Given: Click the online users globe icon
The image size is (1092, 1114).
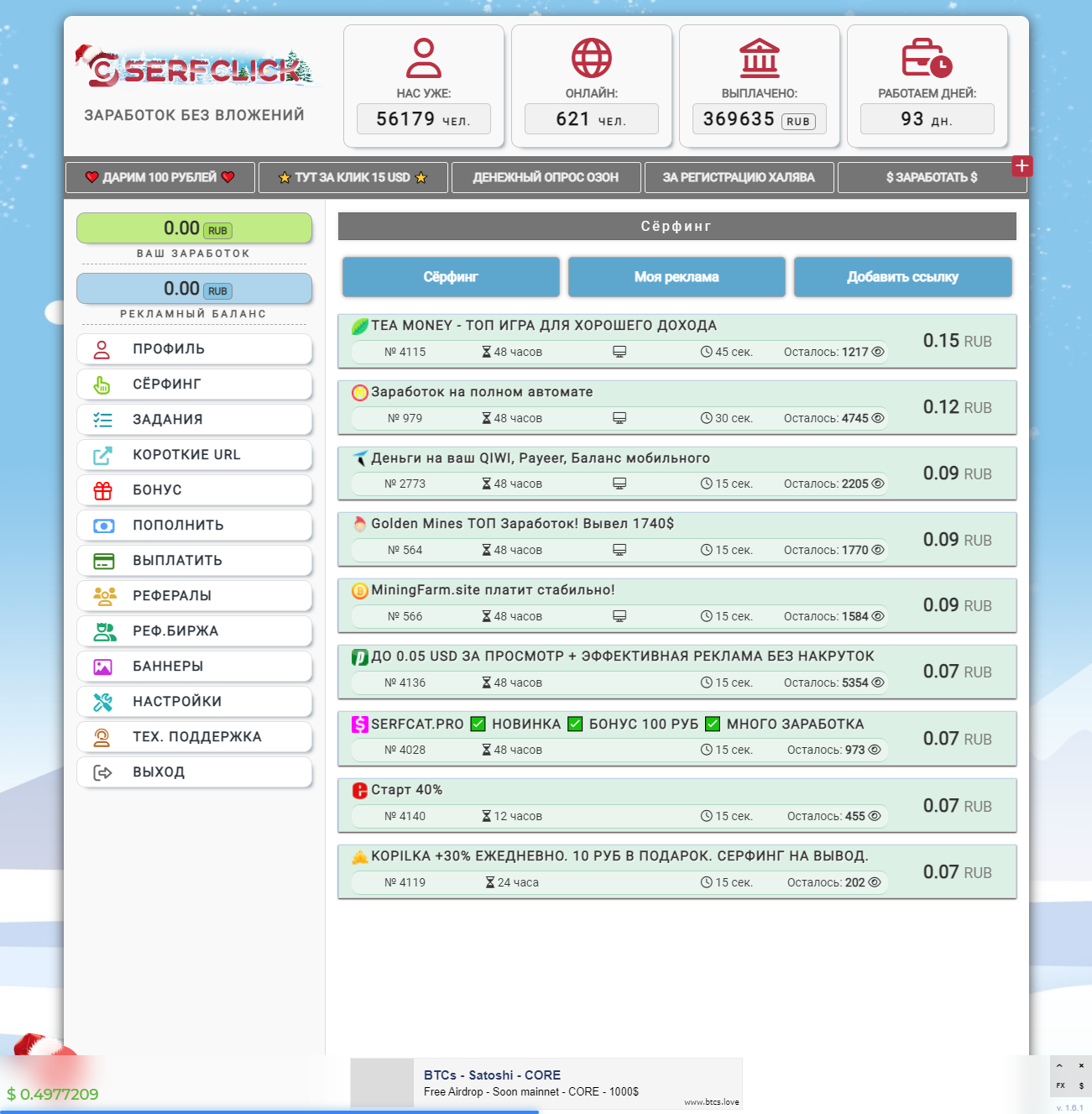Looking at the screenshot, I should pos(592,58).
